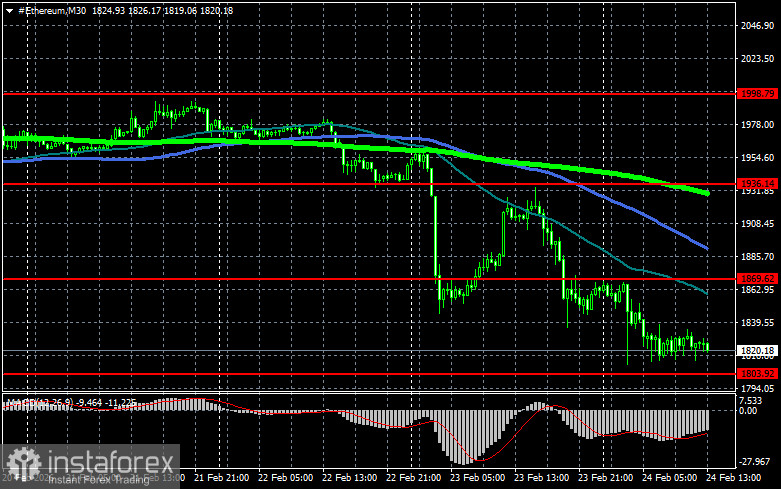The image size is (781, 489).
Task: Click the red horizontal line at 1869.62
Action: 369,279
